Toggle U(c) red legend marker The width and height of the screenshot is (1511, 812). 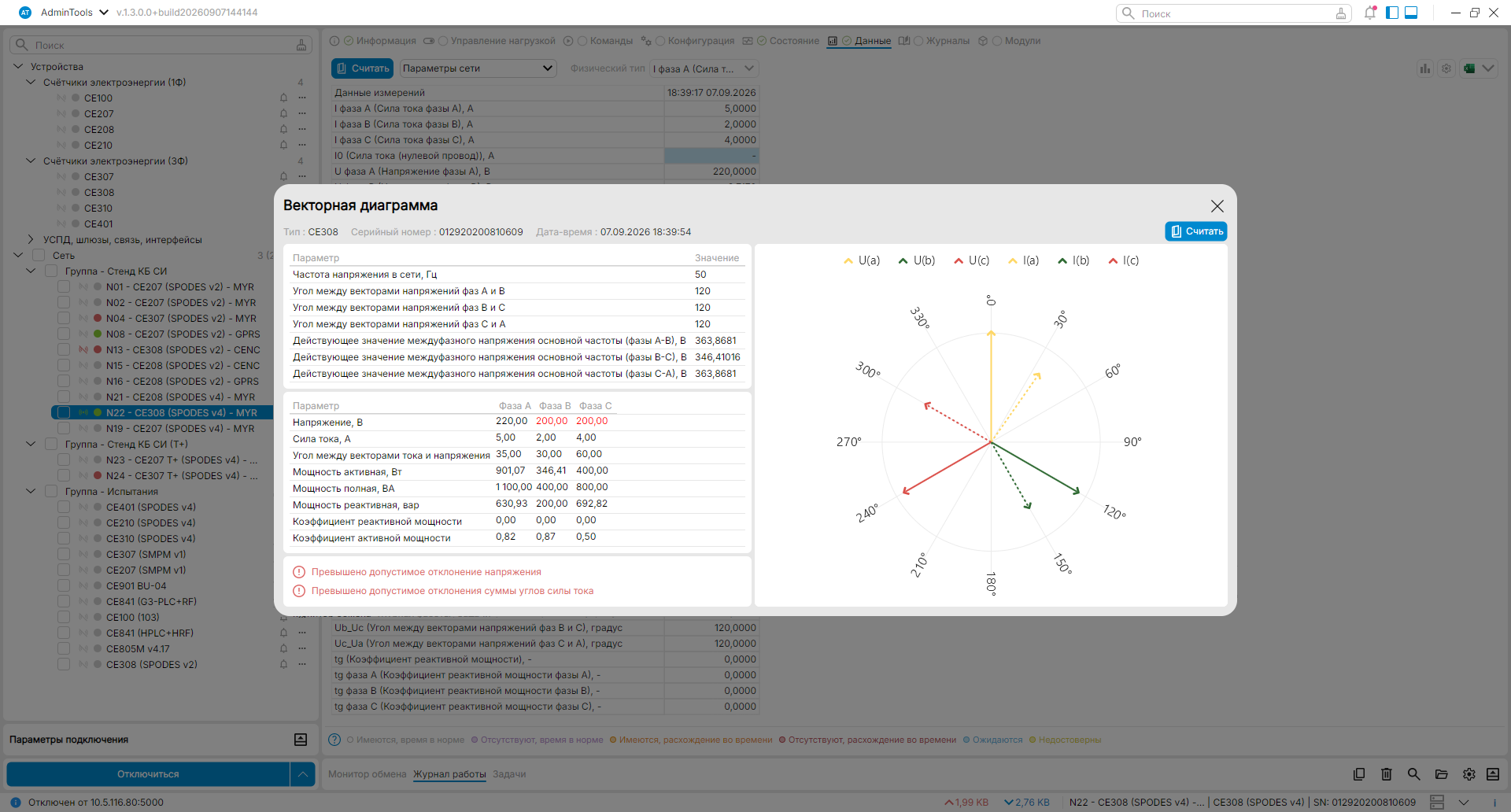pyautogui.click(x=959, y=261)
